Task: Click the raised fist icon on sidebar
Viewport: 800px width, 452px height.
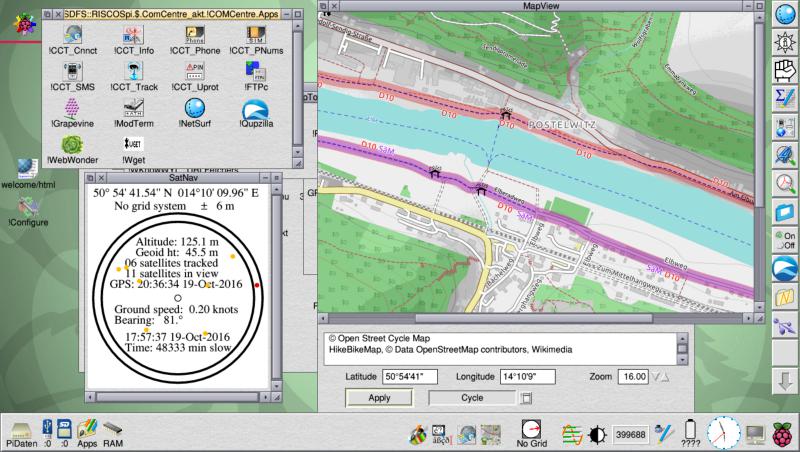Action: 785,70
